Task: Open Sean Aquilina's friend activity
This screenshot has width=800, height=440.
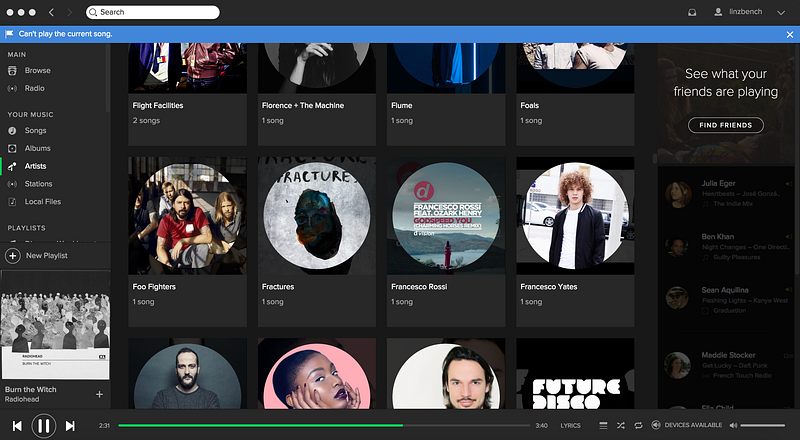Action: pos(729,300)
